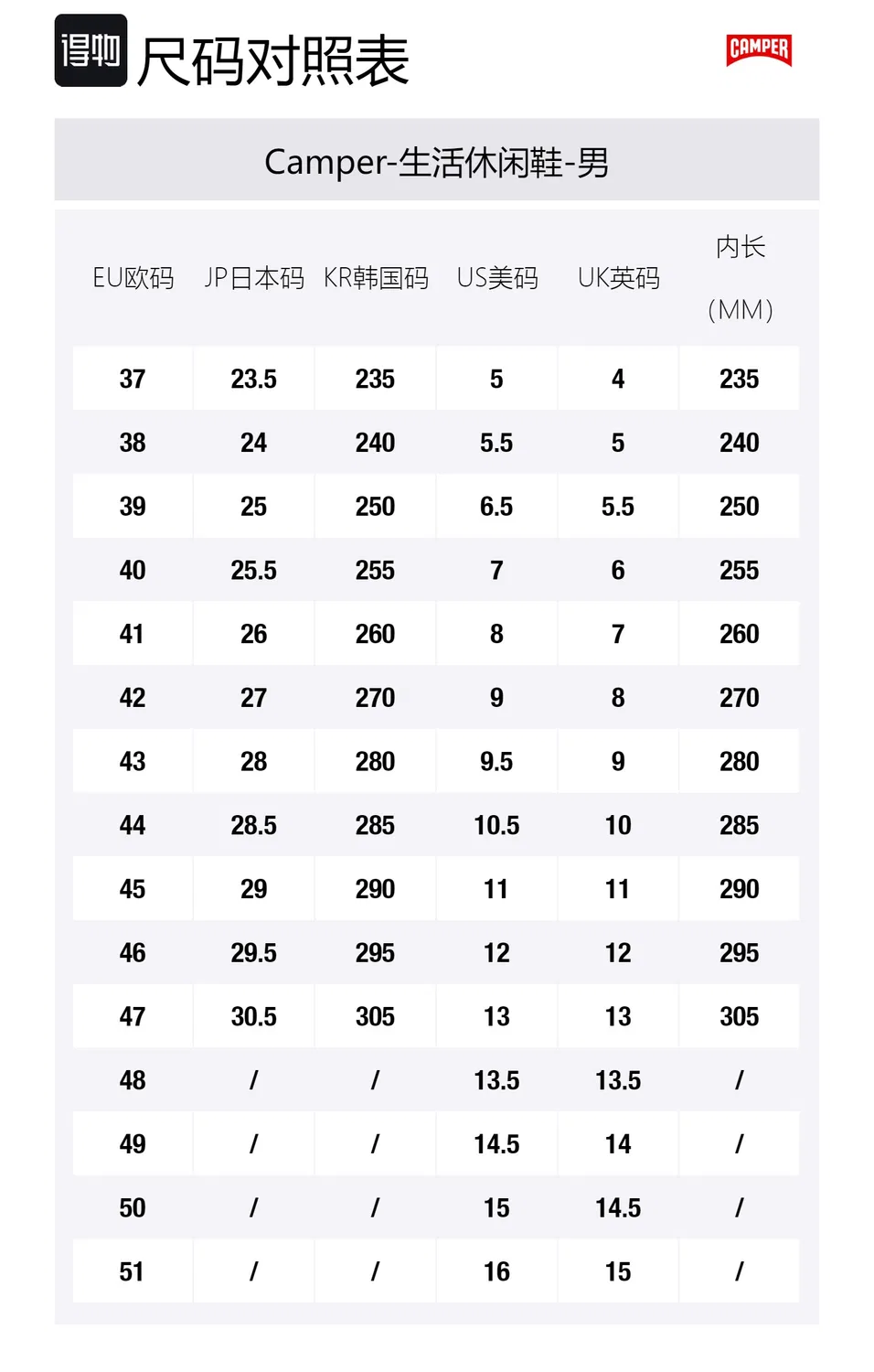Screen dimensions: 874x1372
Task: Click the EU欧码 column header
Action: tap(133, 278)
